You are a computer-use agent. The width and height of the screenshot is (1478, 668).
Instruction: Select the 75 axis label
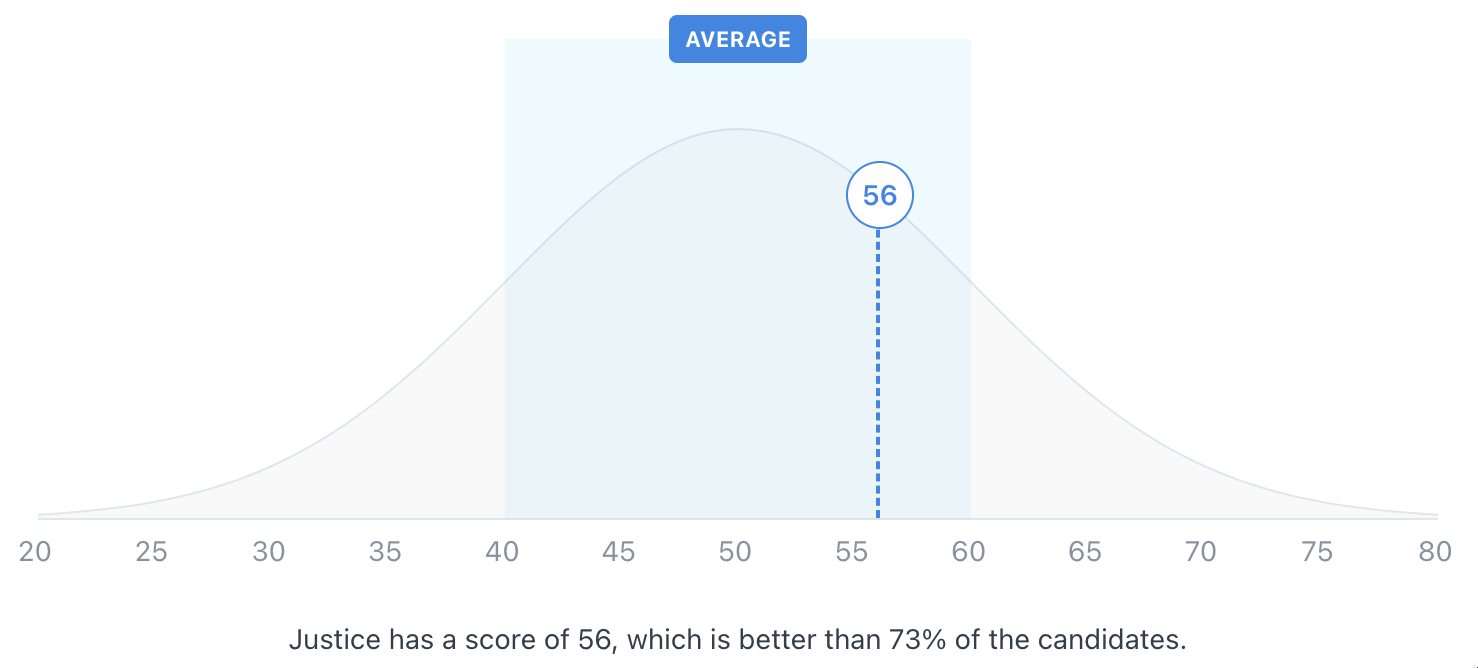pos(1318,552)
